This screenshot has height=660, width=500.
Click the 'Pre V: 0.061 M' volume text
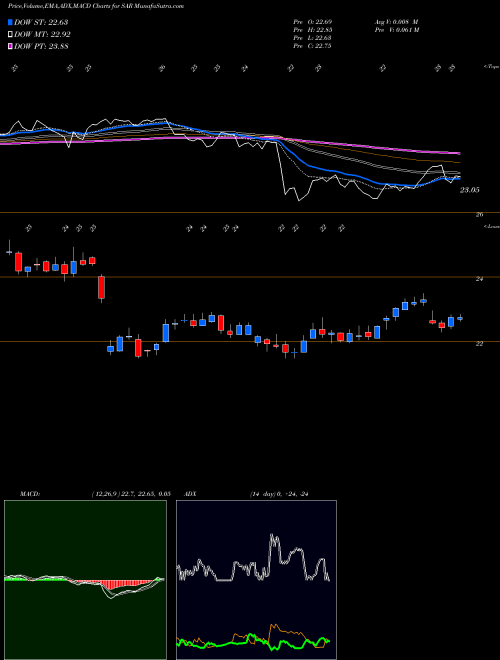tap(397, 30)
